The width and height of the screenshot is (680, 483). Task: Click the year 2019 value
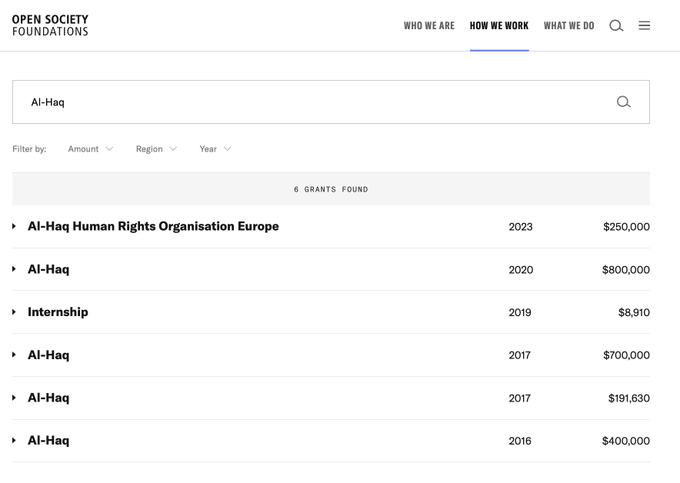click(520, 313)
